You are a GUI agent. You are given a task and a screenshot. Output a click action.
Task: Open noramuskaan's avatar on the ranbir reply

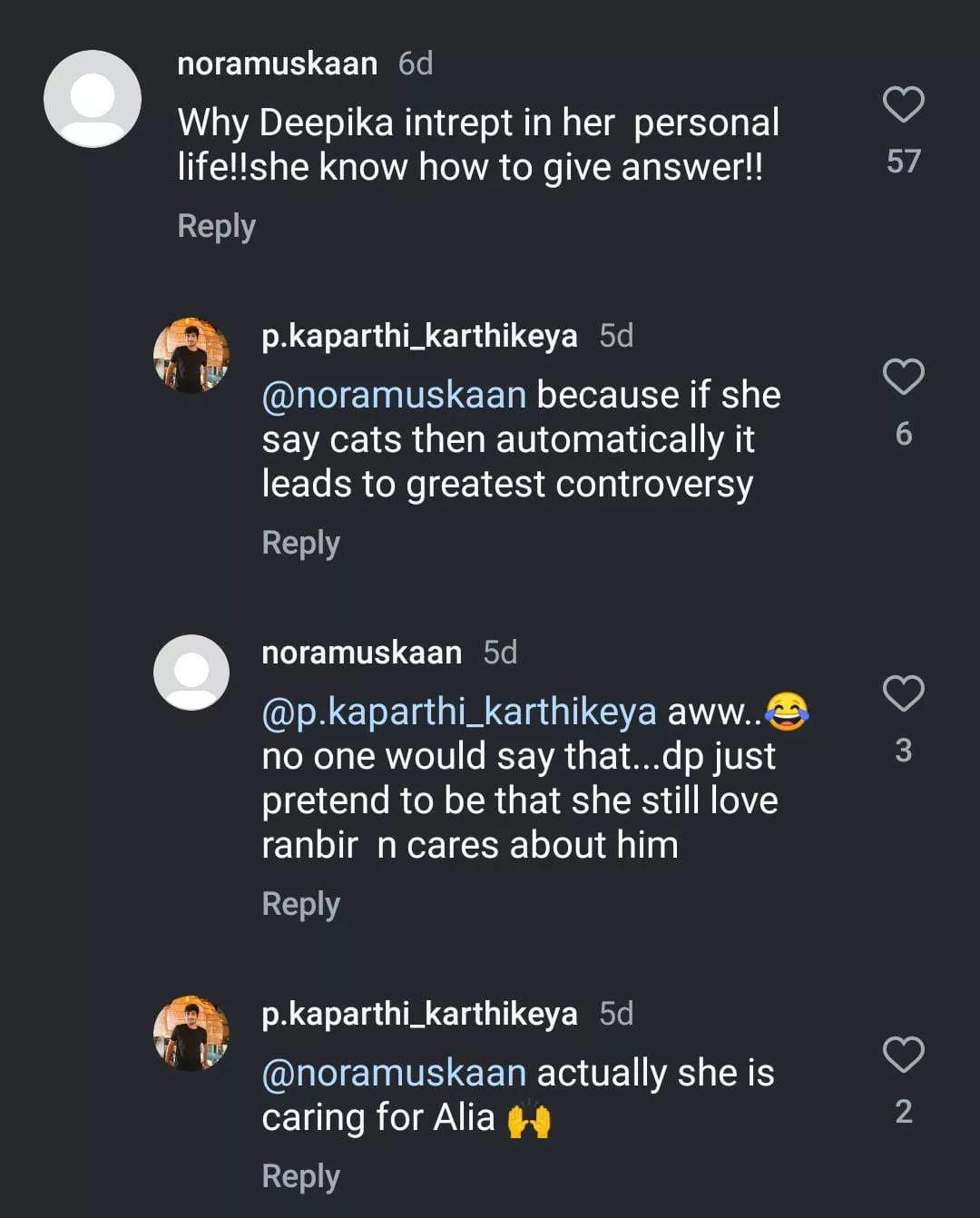(x=191, y=673)
